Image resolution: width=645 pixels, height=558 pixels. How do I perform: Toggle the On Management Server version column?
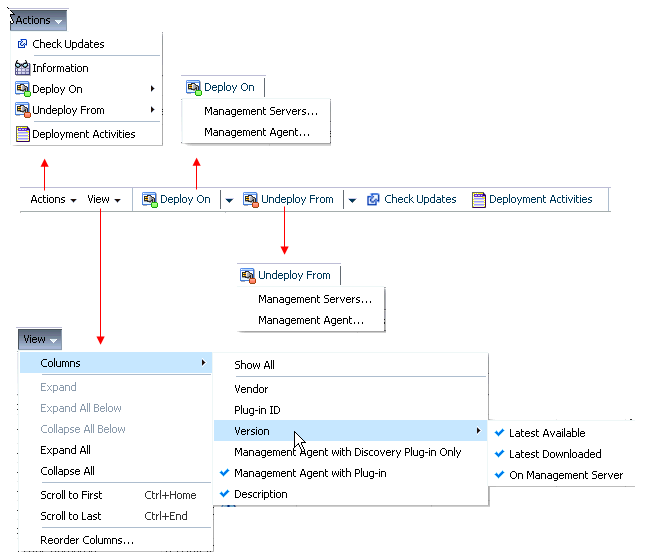pos(499,475)
